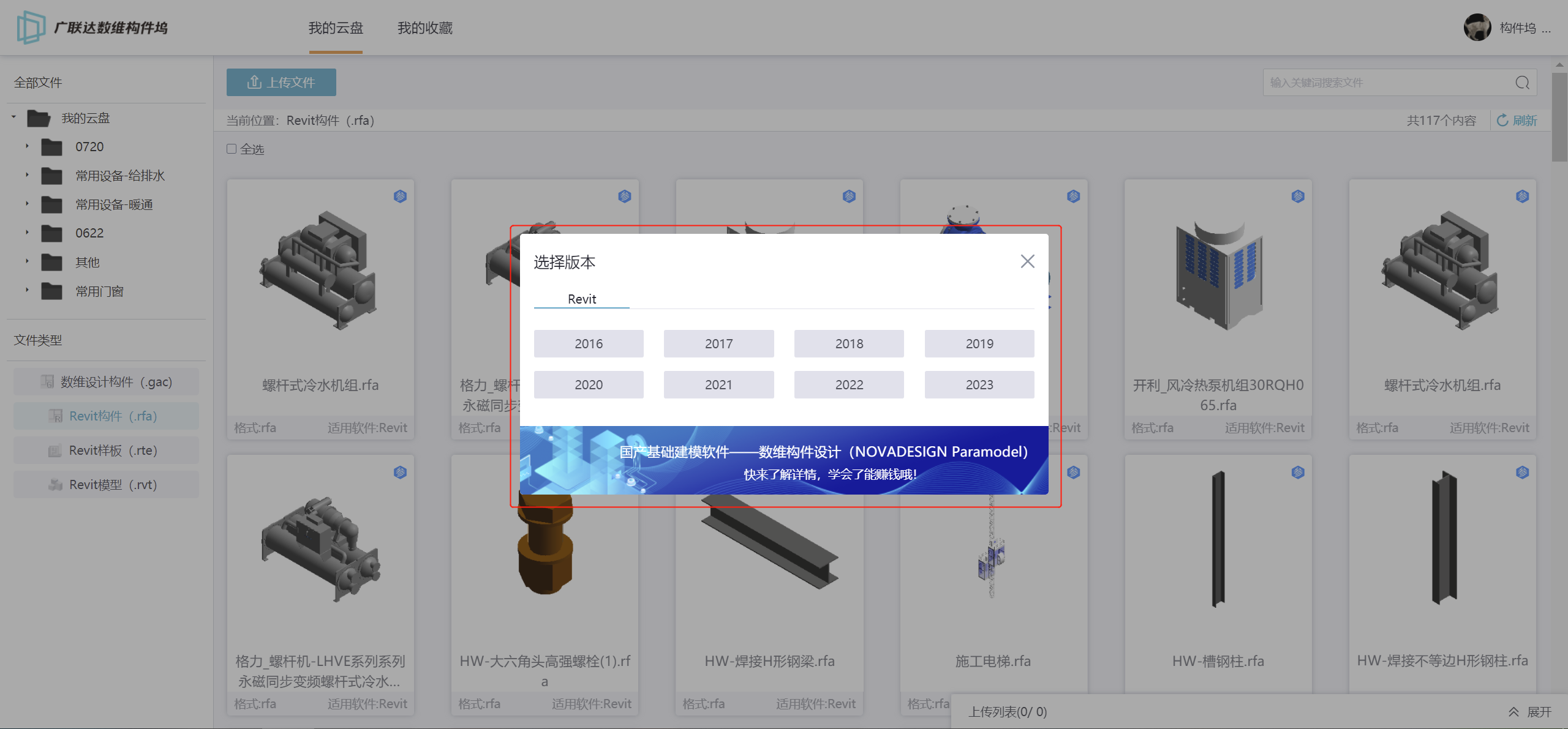Viewport: 1568px width, 729px height.
Task: Toggle the 全选 checkbox
Action: (x=232, y=149)
